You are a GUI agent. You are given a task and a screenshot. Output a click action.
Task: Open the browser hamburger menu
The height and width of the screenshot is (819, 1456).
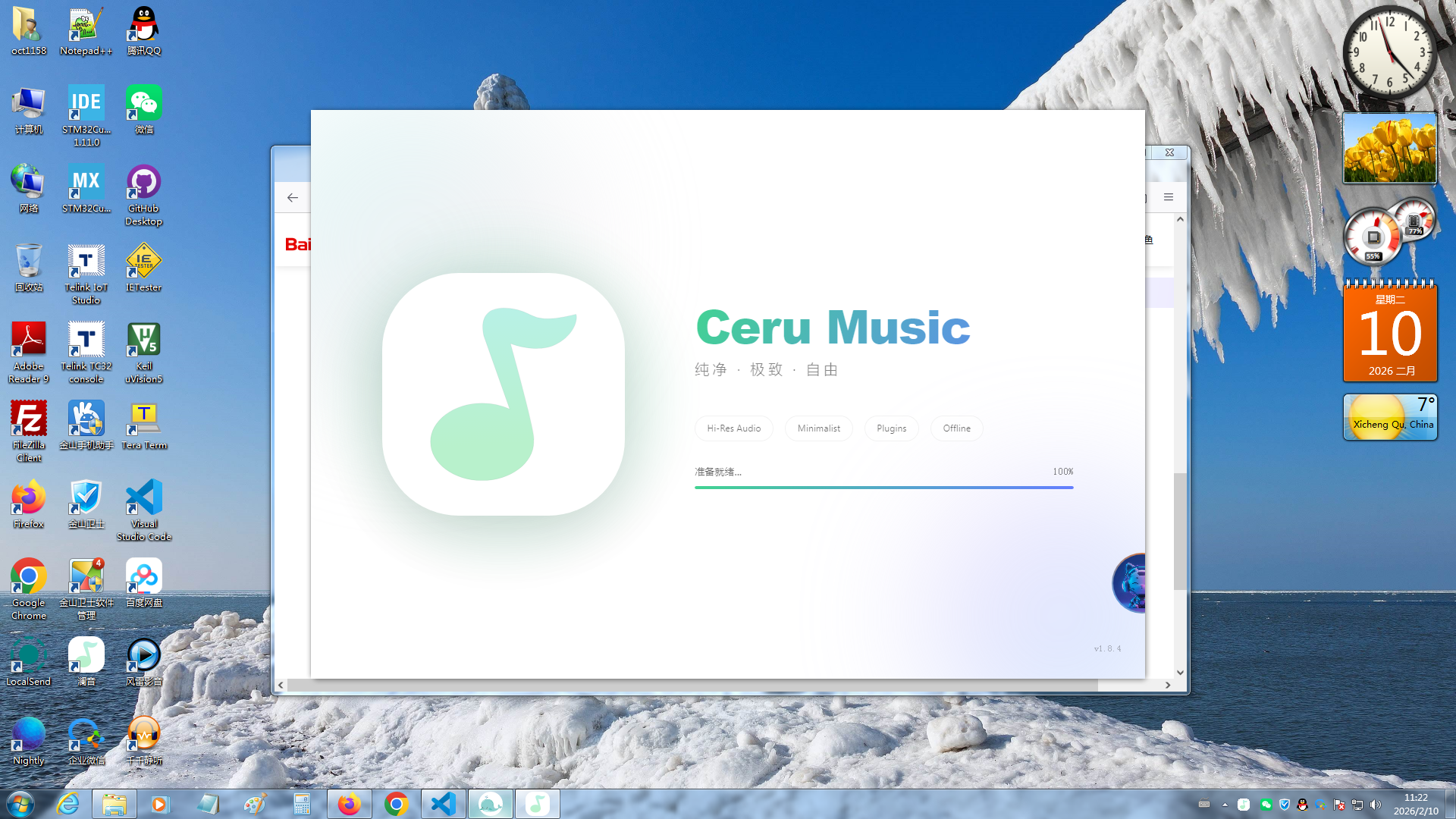pos(1169,197)
